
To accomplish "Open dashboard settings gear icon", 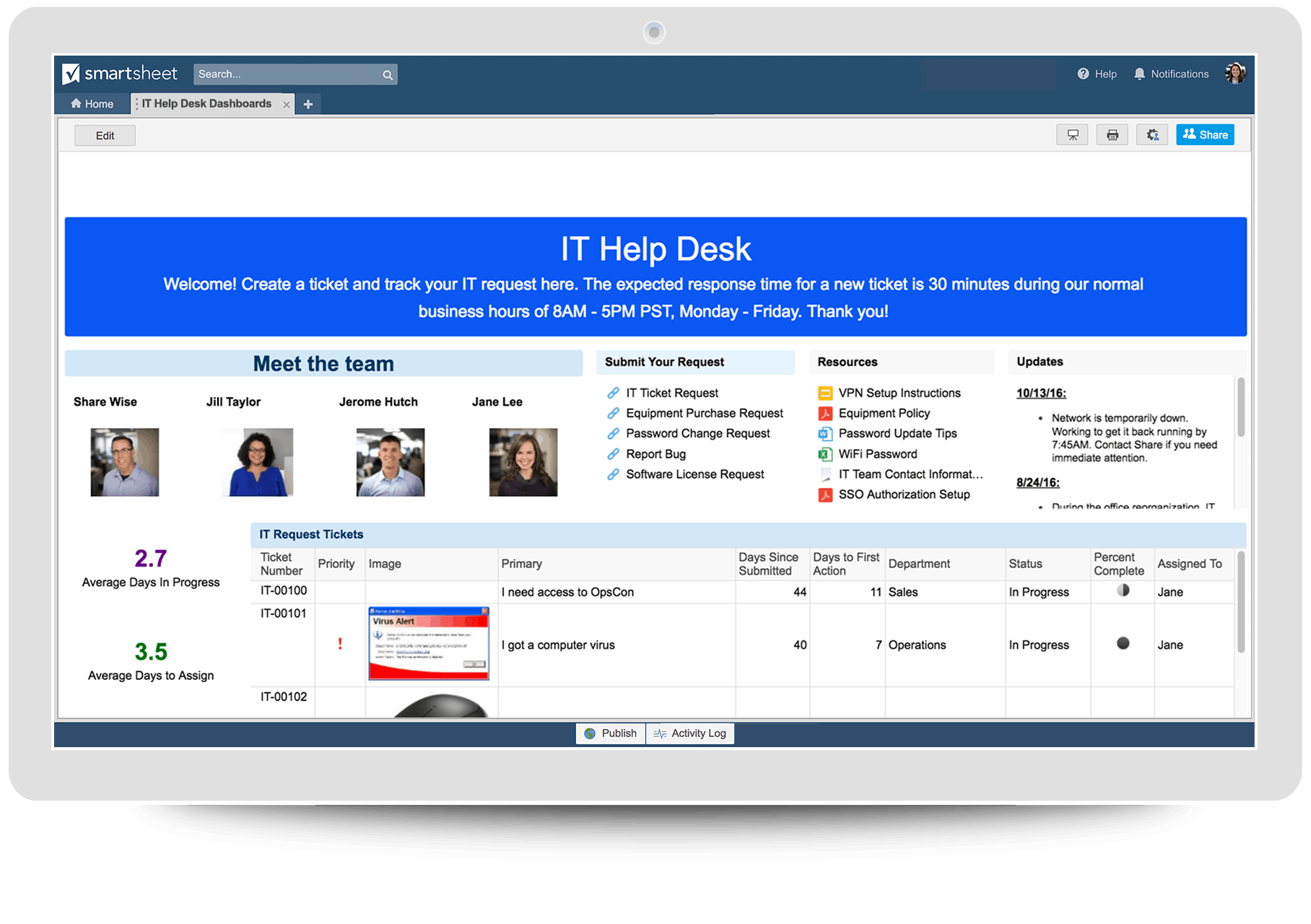I will 1152,135.
